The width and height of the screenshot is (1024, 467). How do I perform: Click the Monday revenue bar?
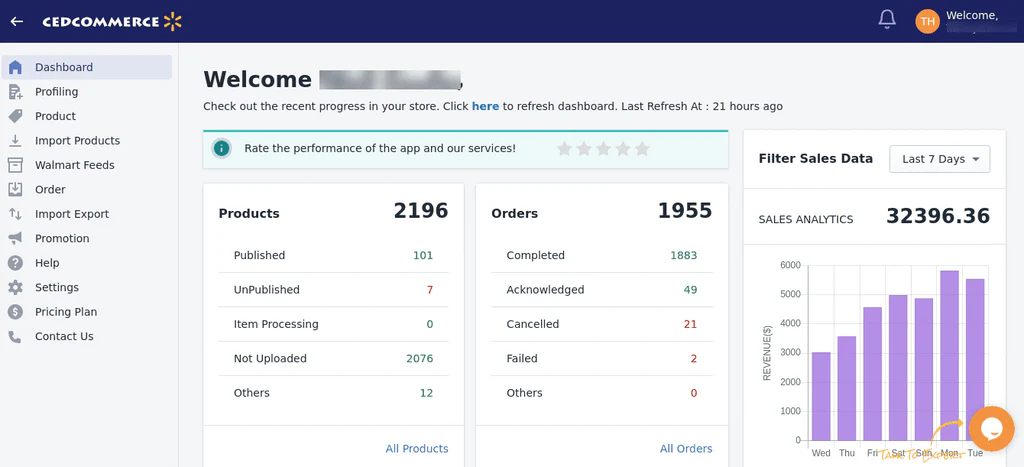(x=949, y=355)
